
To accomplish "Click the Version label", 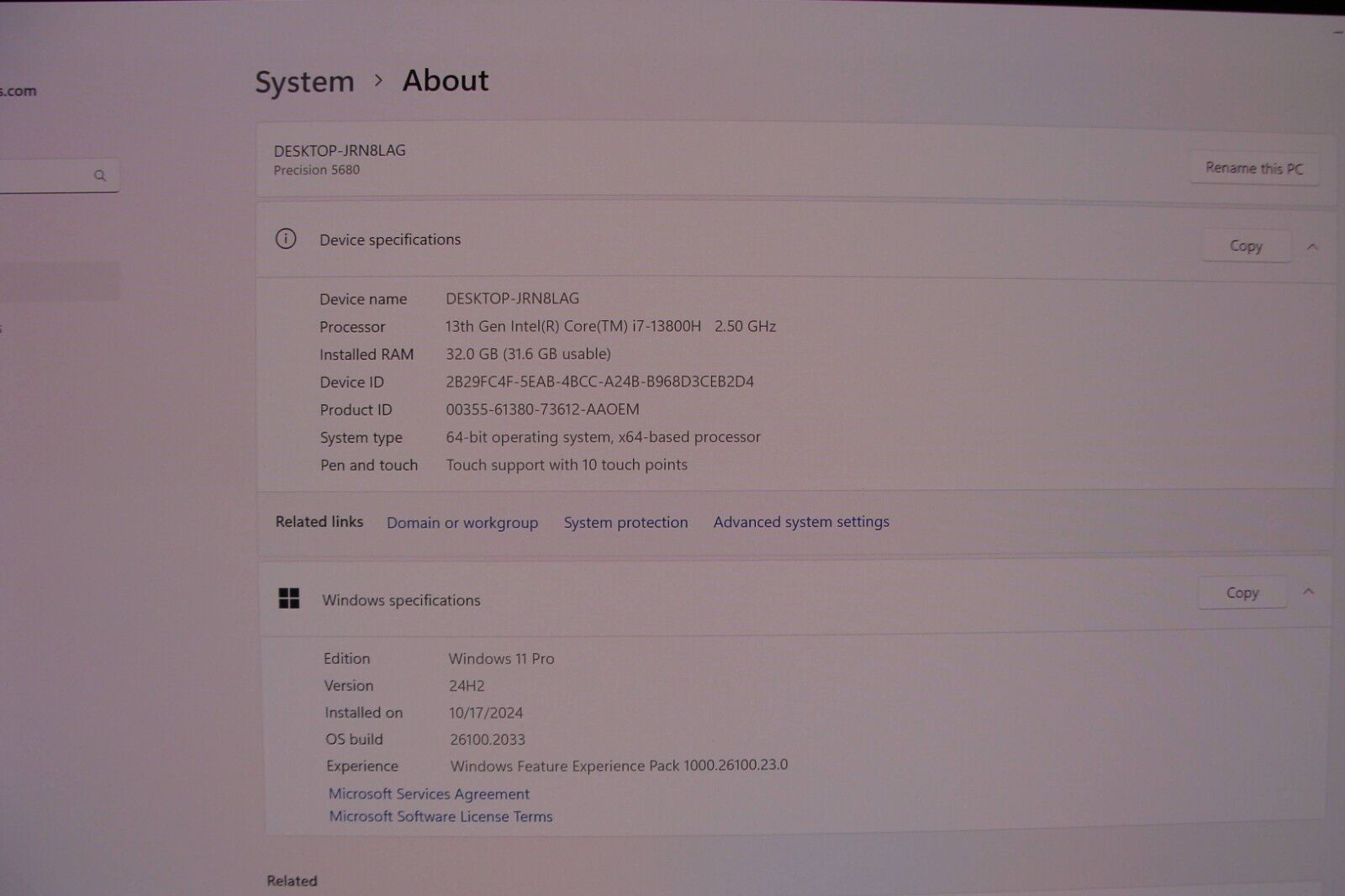I will click(349, 686).
